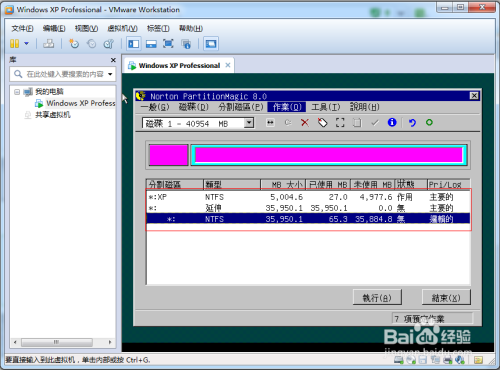500x370 pixels.
Task: Click the check partition checkmark icon
Action: [375, 123]
